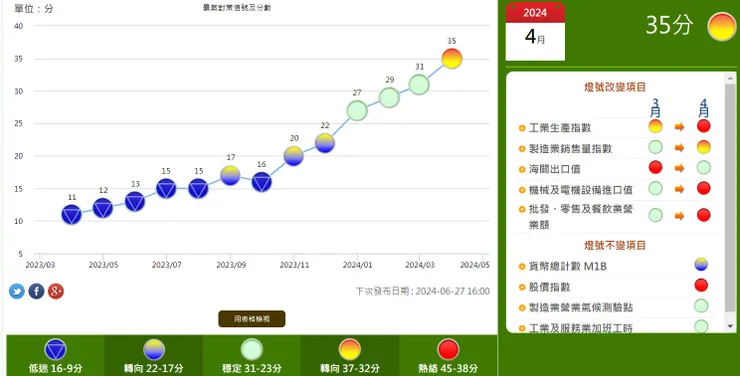This screenshot has height=376, width=740.
Task: Click the March yellow-red light for 工業生產指數
Action: pos(655,126)
